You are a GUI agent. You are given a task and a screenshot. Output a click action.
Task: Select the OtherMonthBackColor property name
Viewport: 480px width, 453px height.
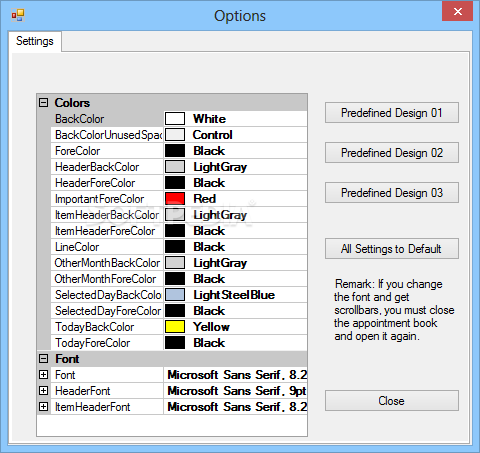tap(107, 263)
